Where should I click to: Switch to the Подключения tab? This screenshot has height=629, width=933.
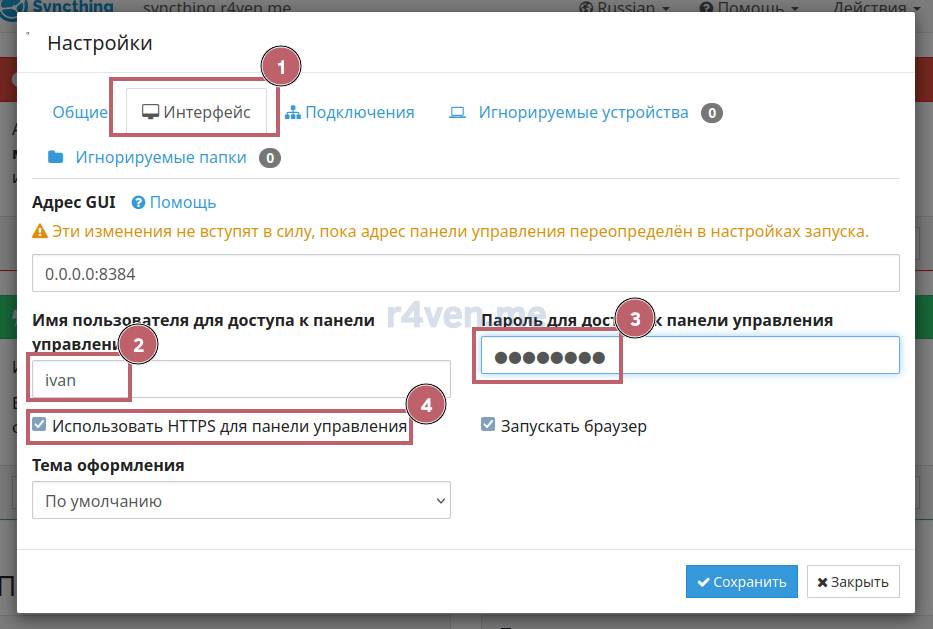(359, 112)
